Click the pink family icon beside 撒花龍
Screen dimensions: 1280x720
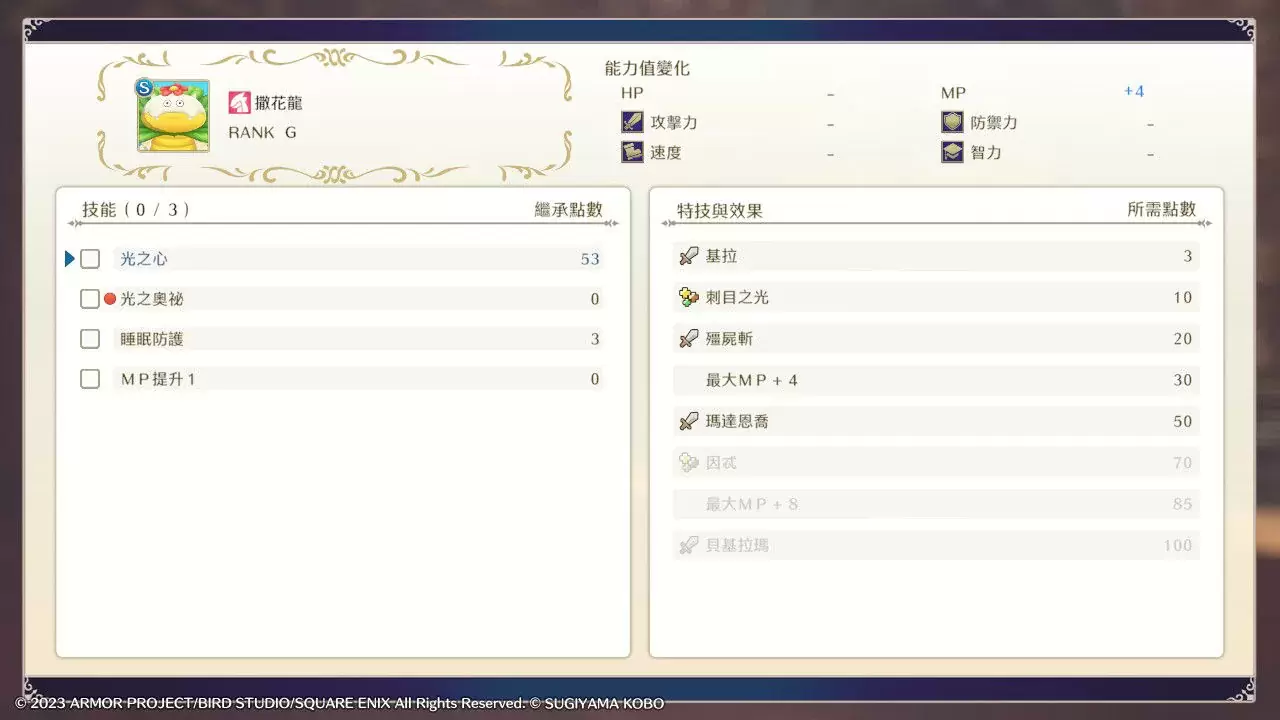239,102
